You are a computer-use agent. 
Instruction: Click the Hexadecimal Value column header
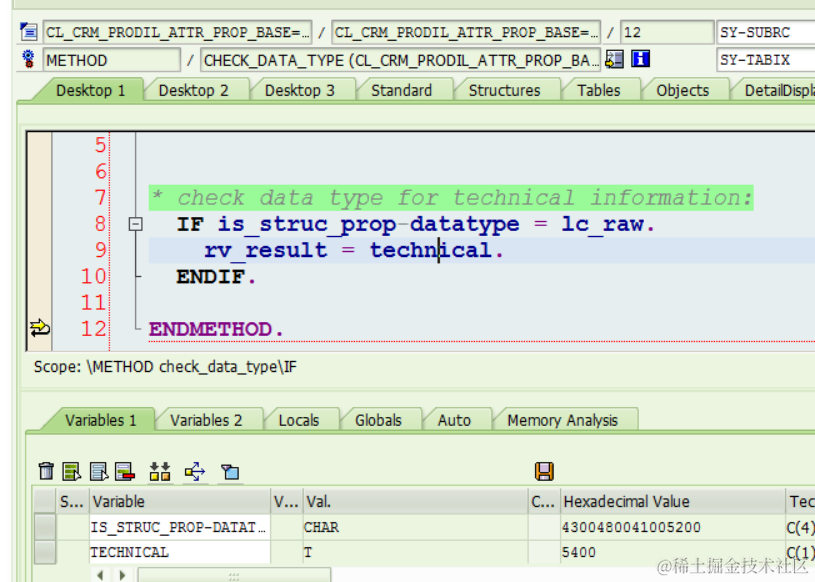click(673, 501)
